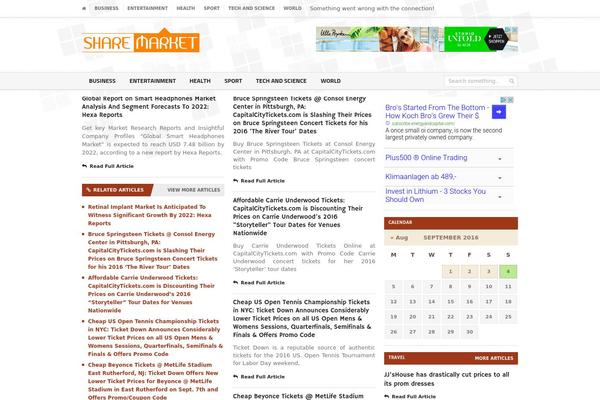The width and height of the screenshot is (600, 400).
Task: Click the Travel section header
Action: pos(397,358)
